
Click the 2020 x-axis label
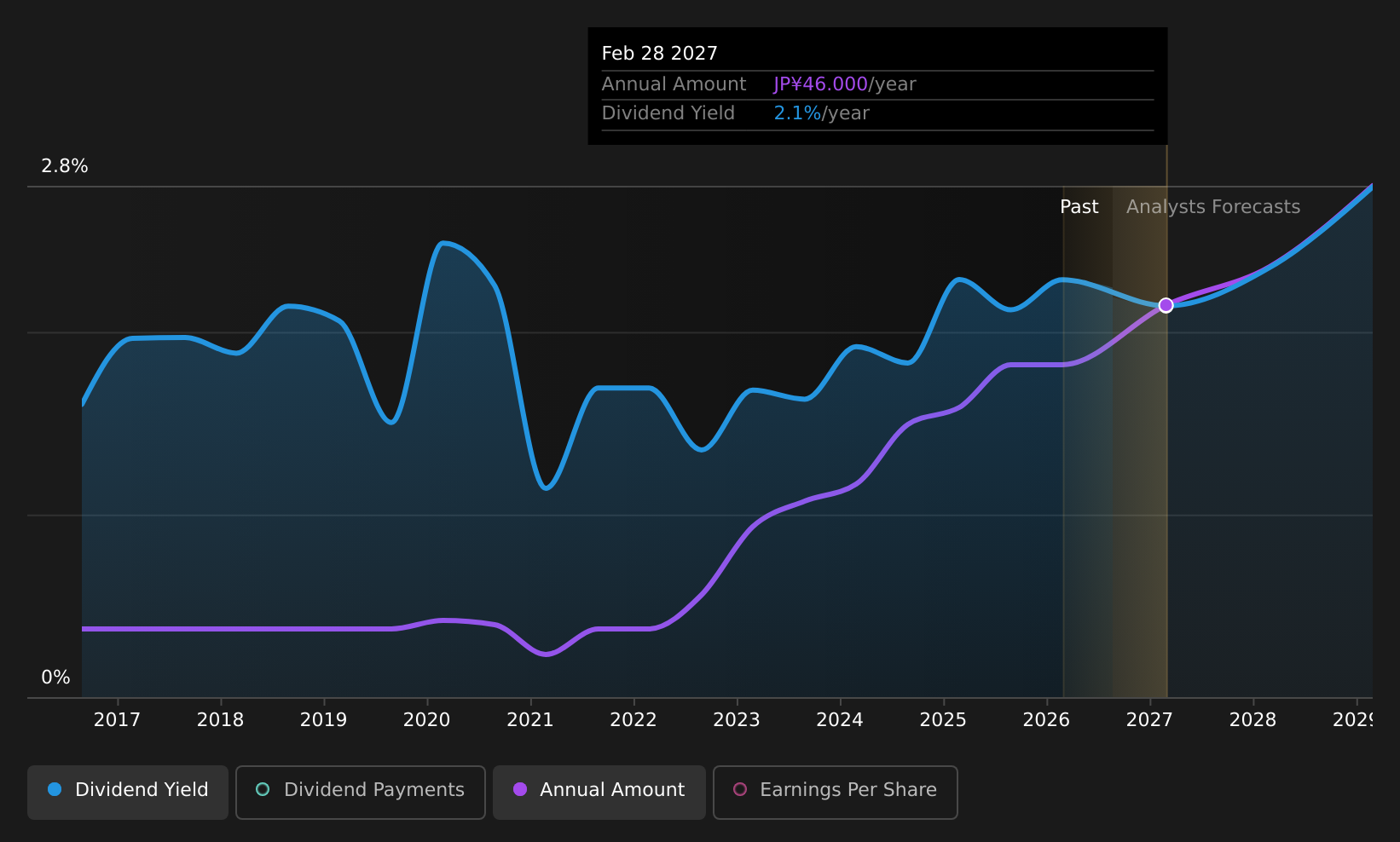tap(426, 720)
